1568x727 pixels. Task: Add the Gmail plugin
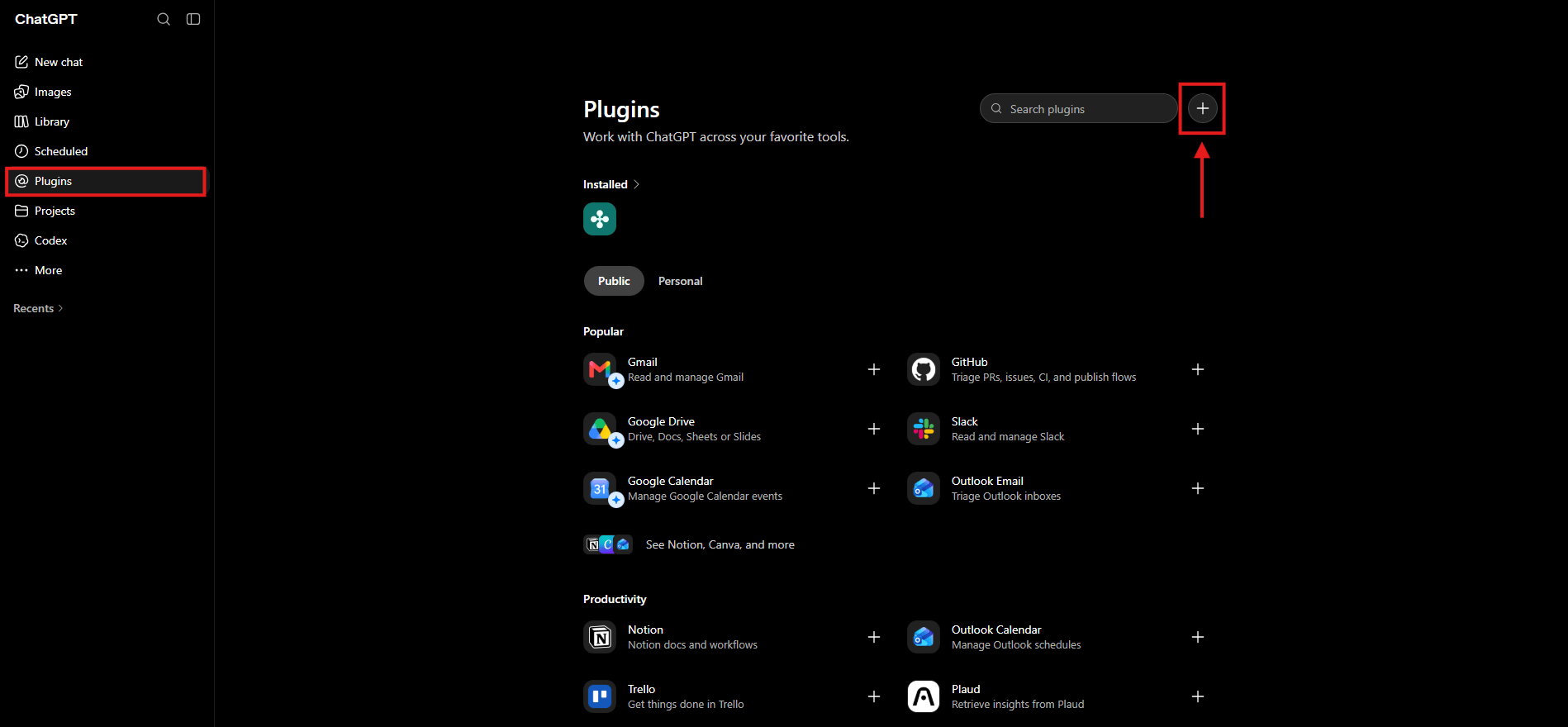(x=874, y=369)
